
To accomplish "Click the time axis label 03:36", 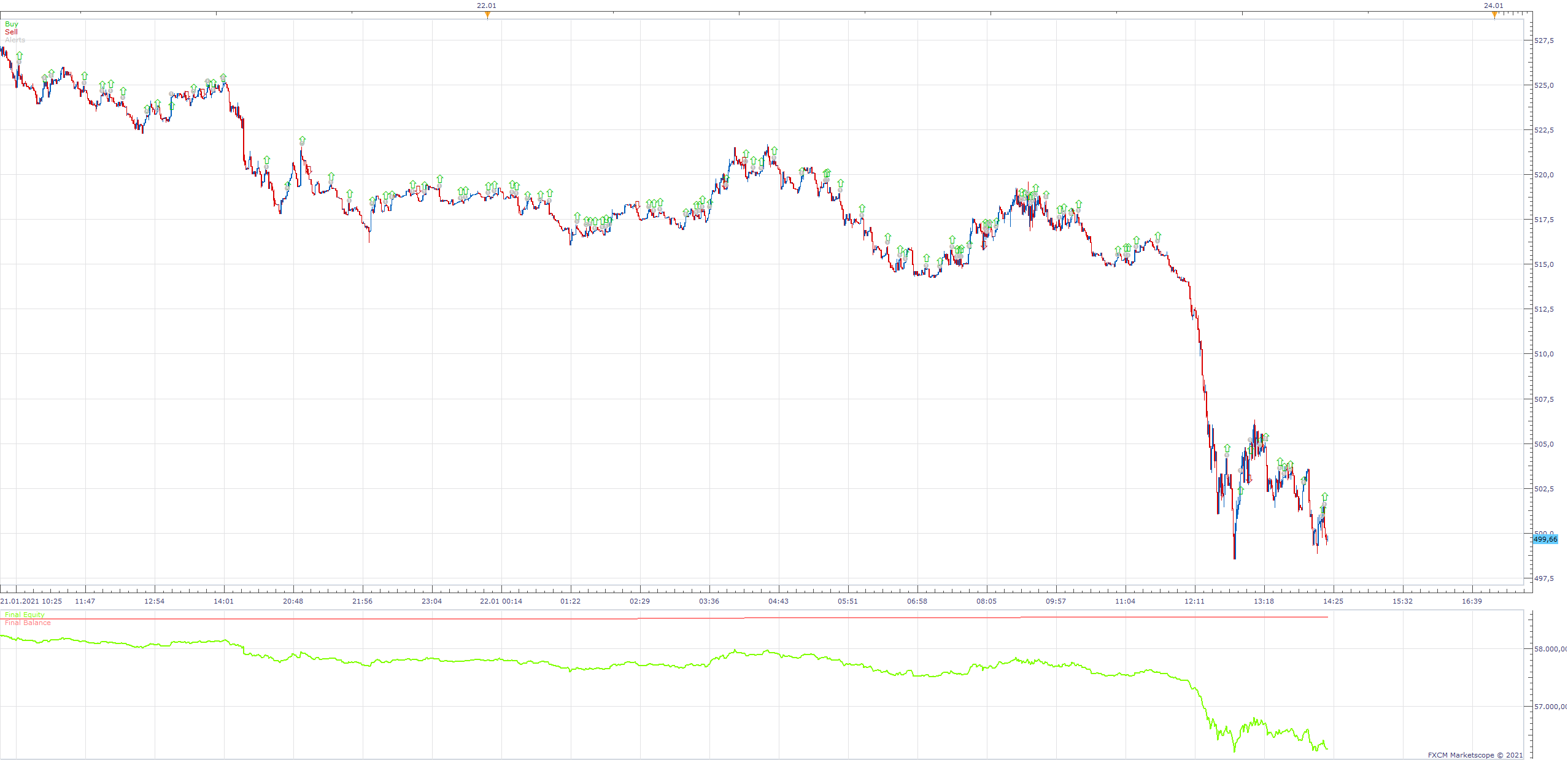I will coord(709,601).
